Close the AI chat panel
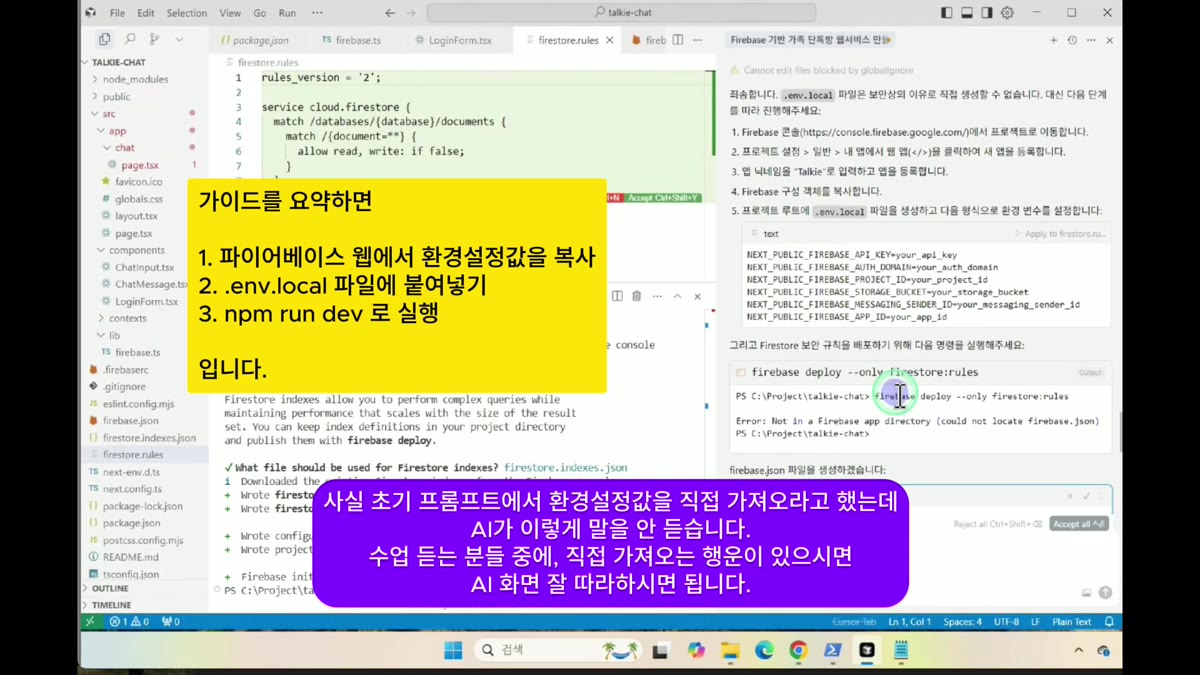 (1109, 40)
